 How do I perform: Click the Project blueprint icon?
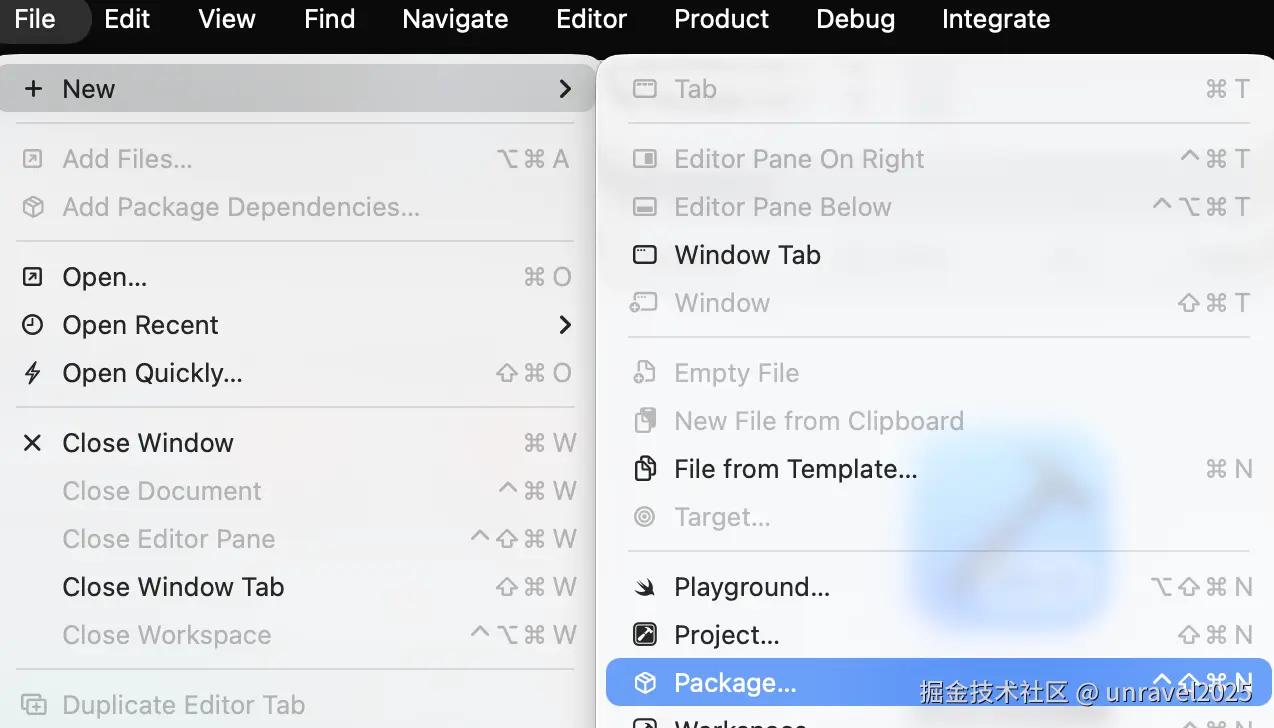click(645, 635)
